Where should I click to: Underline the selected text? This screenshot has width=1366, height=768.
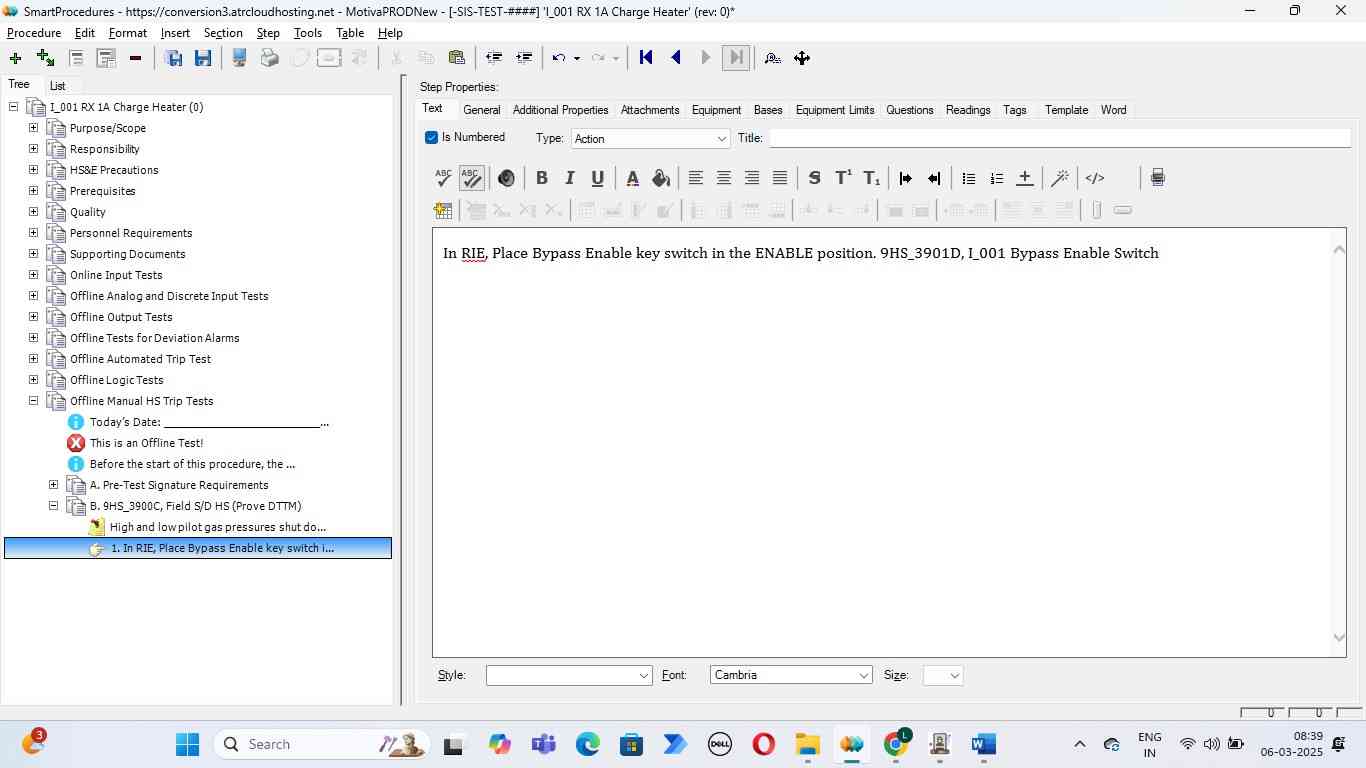tap(598, 178)
